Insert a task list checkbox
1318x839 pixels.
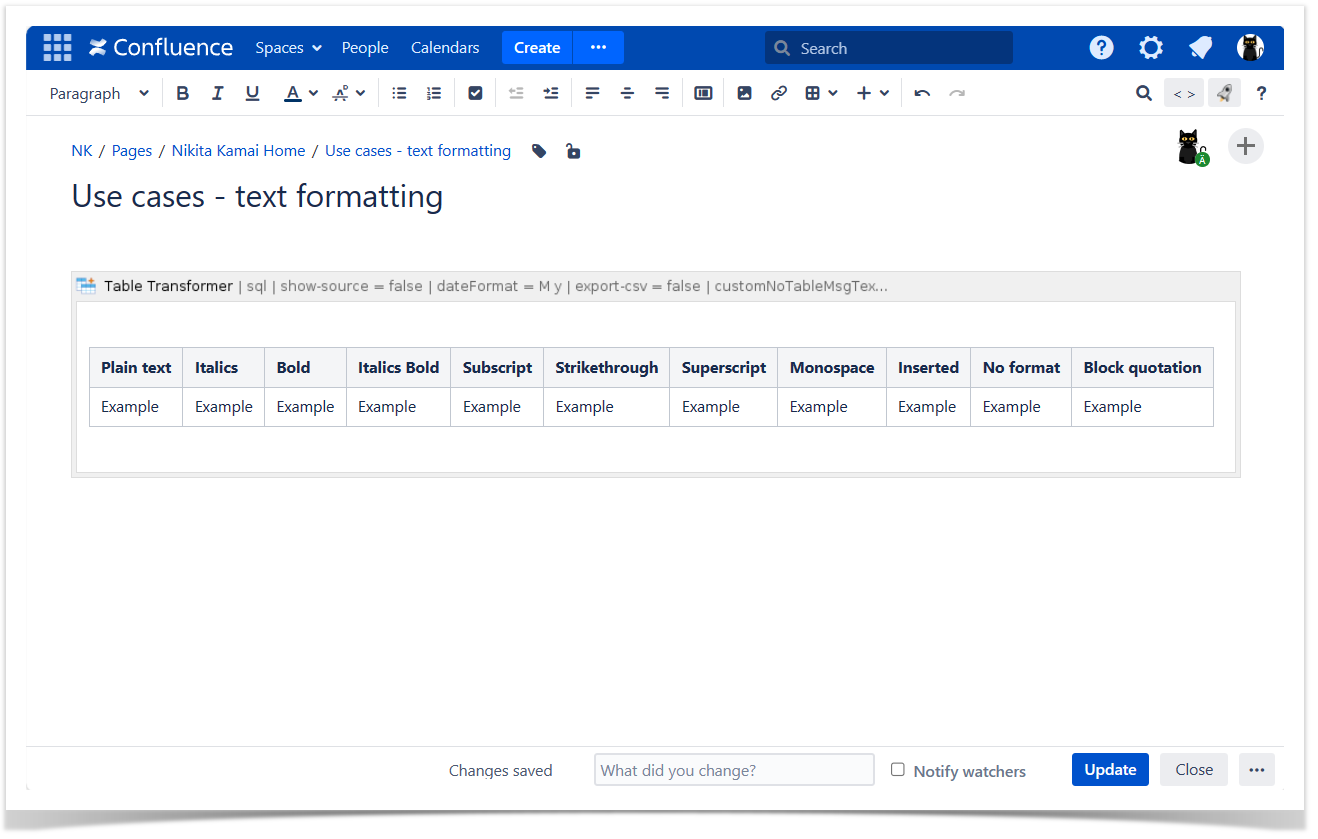click(475, 93)
